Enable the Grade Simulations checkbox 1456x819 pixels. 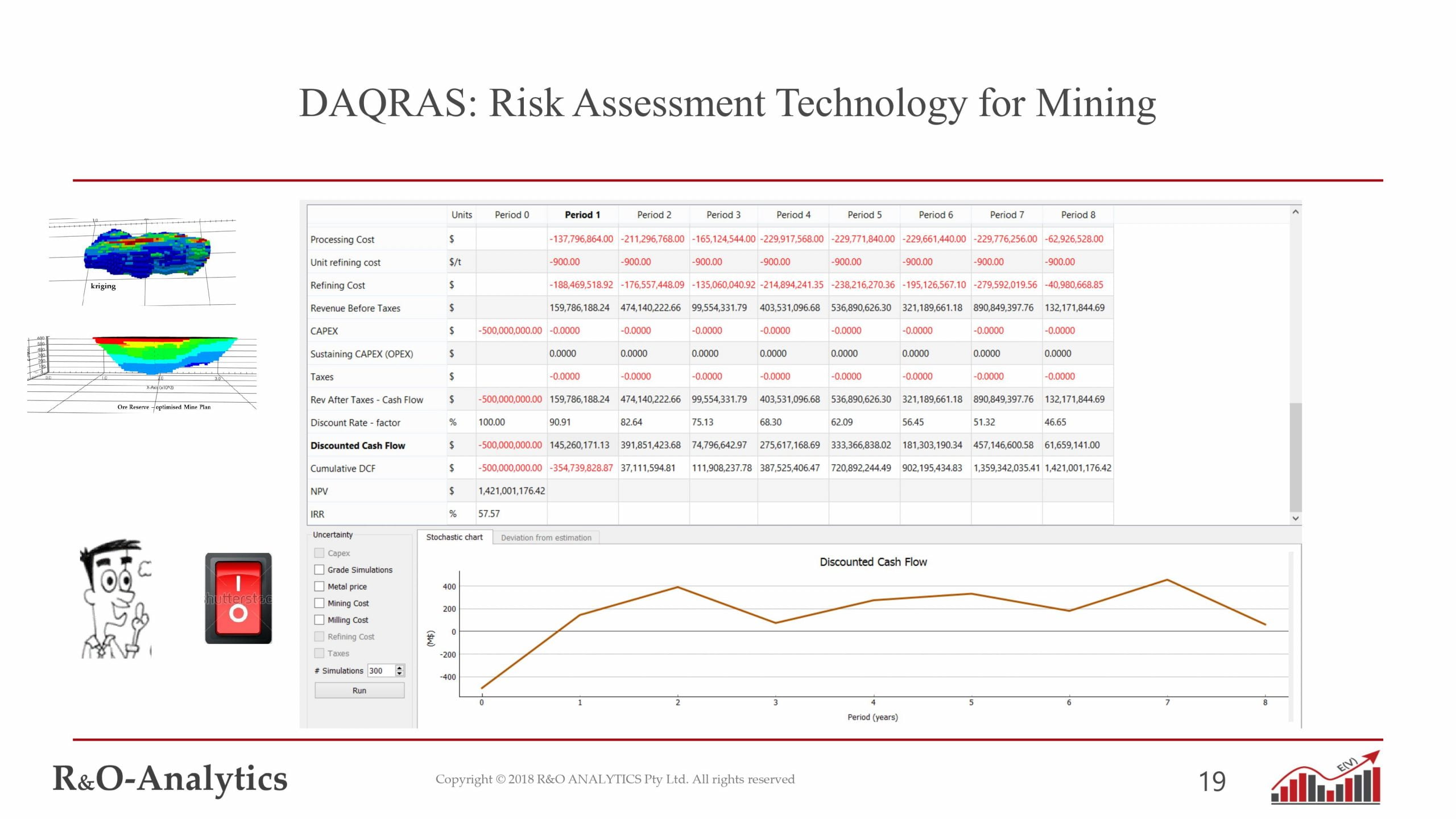tap(319, 570)
